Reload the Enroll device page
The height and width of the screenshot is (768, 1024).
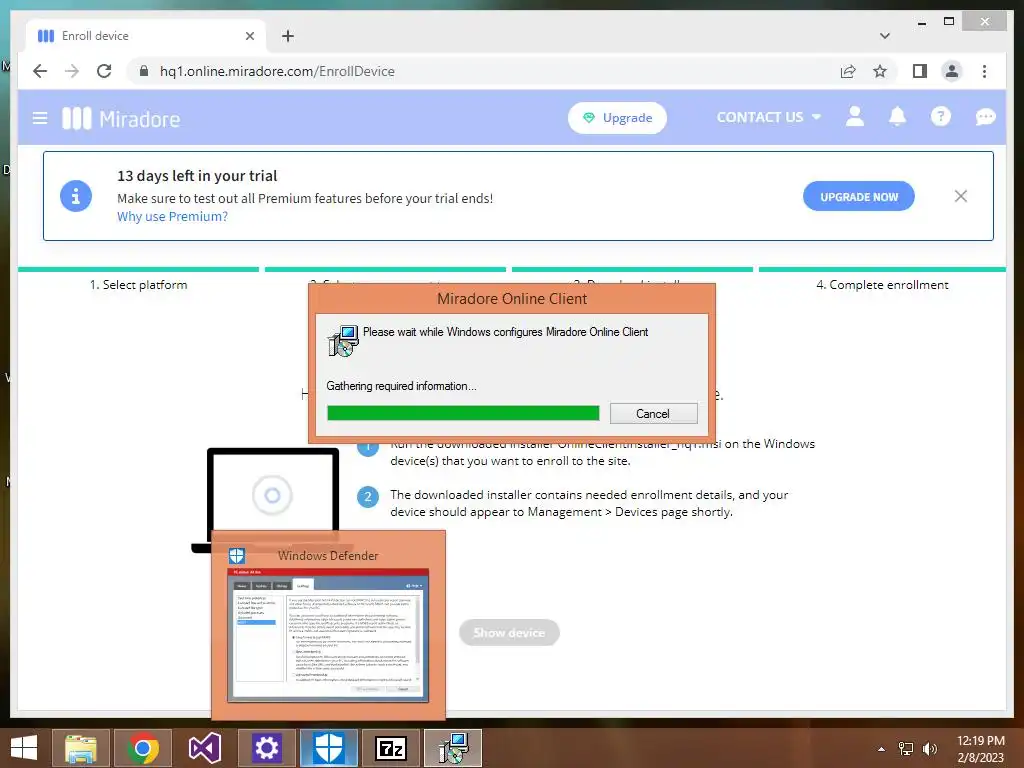pos(104,71)
